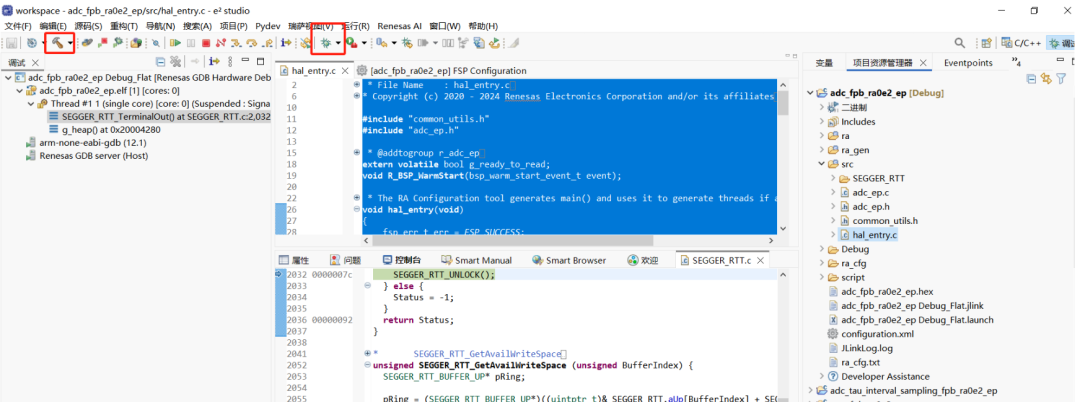1080x402 pixels.
Task: Click the Step Over icon
Action: point(251,43)
